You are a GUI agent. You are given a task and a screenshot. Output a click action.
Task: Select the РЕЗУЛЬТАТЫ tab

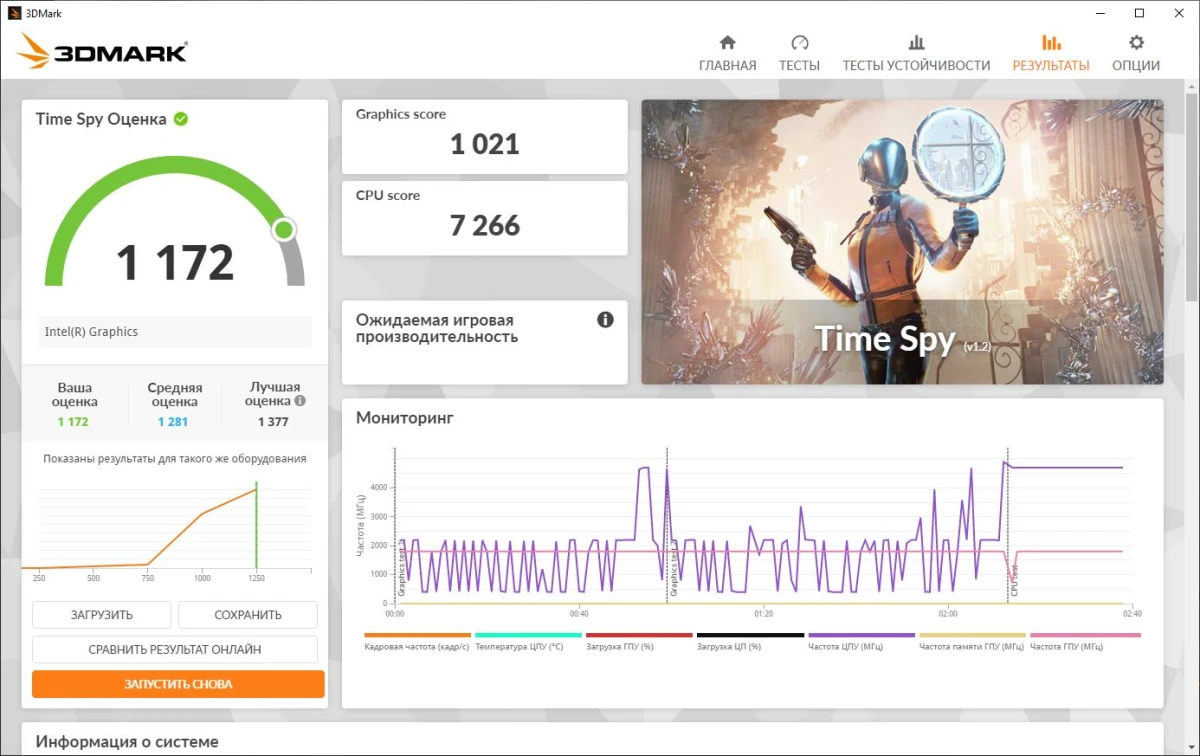pyautogui.click(x=1051, y=54)
